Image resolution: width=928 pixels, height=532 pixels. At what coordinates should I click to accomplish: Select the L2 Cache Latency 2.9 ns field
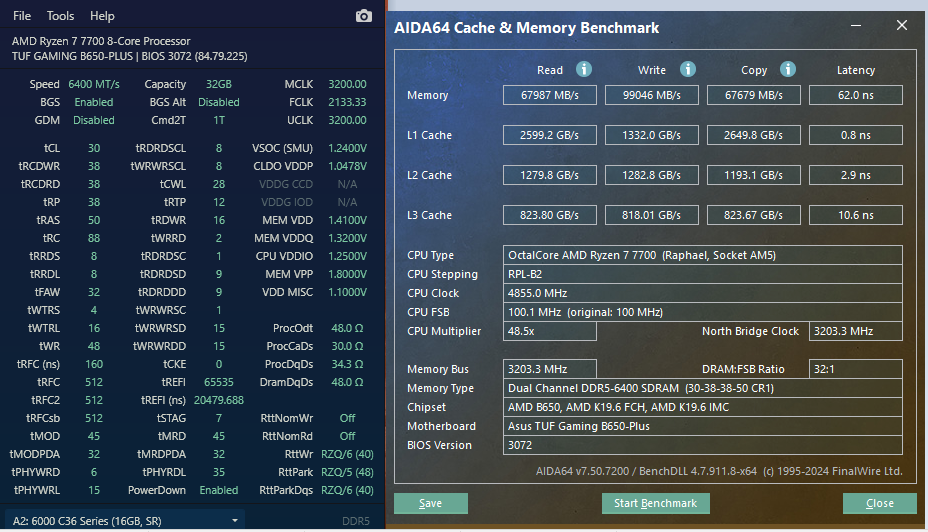pyautogui.click(x=856, y=175)
